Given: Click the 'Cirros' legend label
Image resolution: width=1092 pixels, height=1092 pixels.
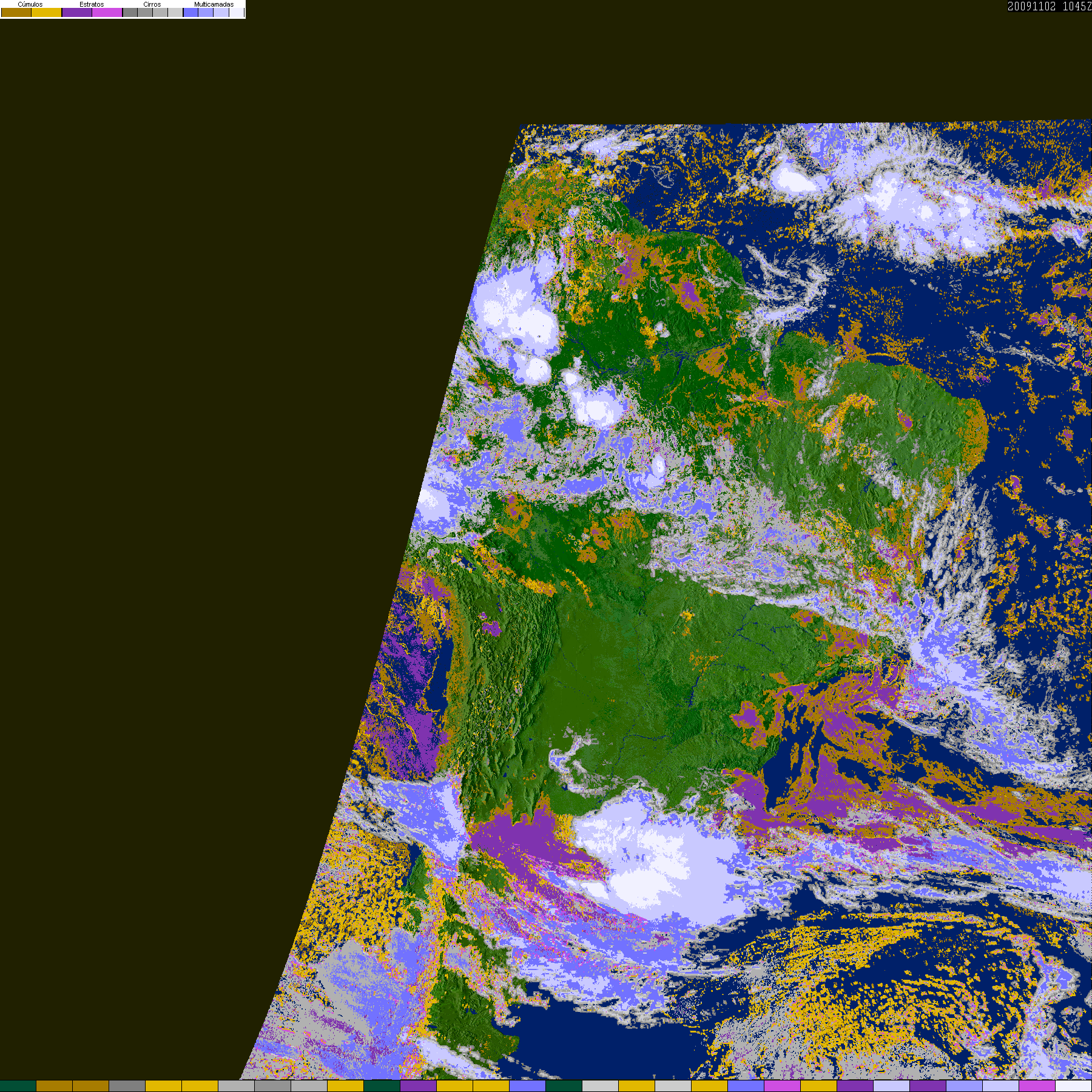Looking at the screenshot, I should [x=152, y=4].
